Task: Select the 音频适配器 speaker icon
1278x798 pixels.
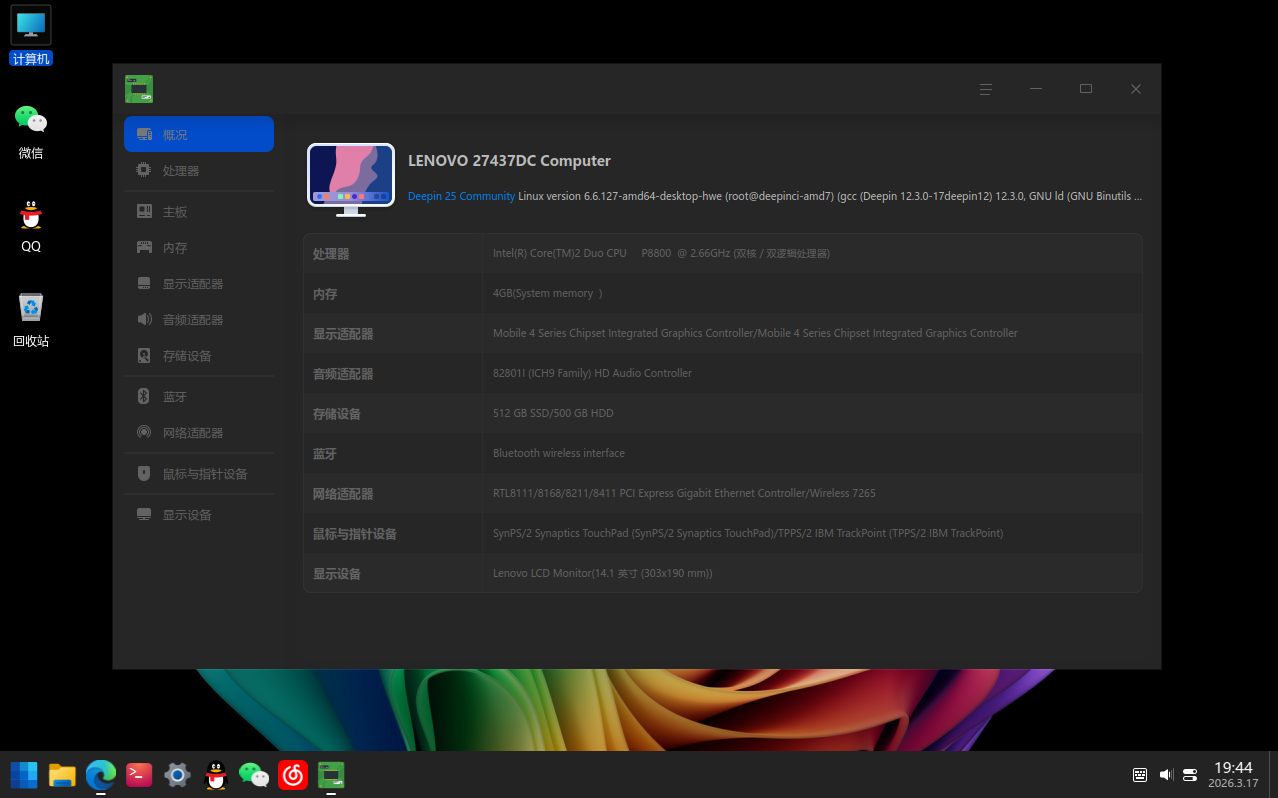Action: tap(144, 320)
